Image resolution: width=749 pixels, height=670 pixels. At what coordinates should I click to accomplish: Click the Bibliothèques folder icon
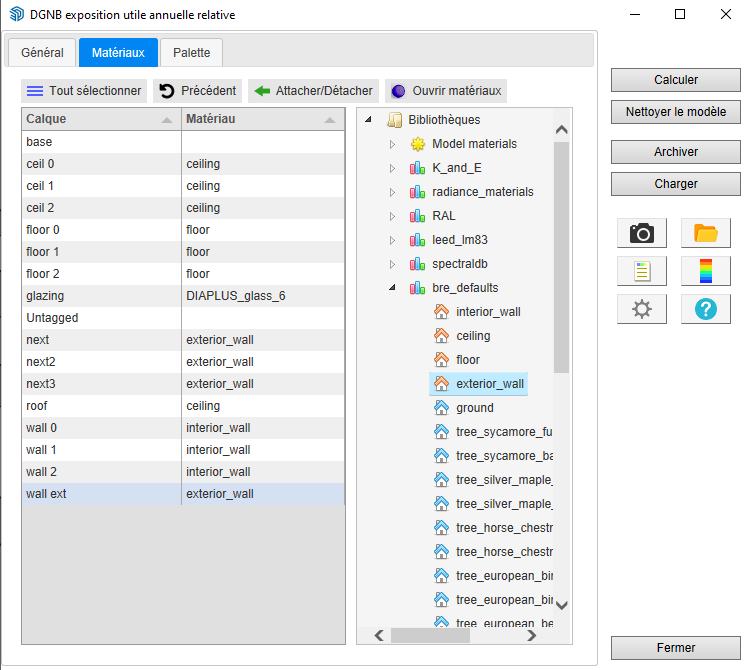394,119
